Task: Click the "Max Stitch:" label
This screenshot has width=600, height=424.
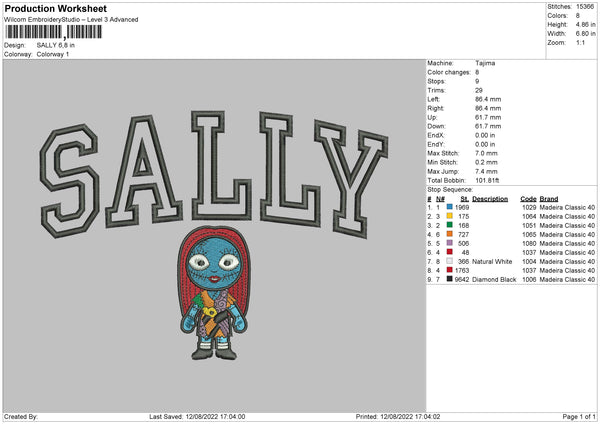Action: pyautogui.click(x=443, y=153)
